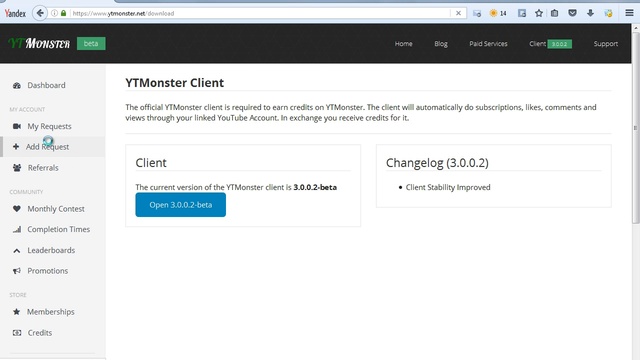Image resolution: width=640 pixels, height=360 pixels.
Task: Click the Pocket shield icon
Action: [x=572, y=13]
